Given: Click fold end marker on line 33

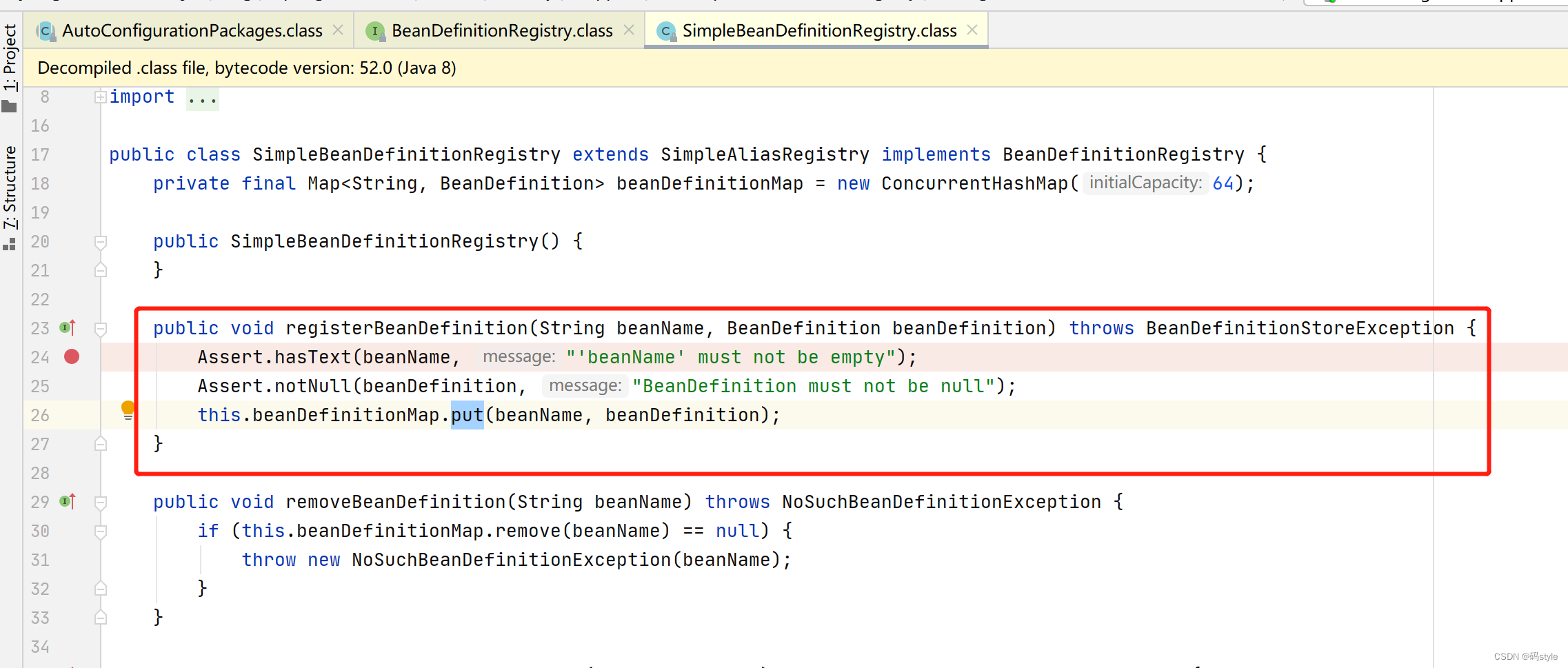Looking at the screenshot, I should pyautogui.click(x=101, y=618).
